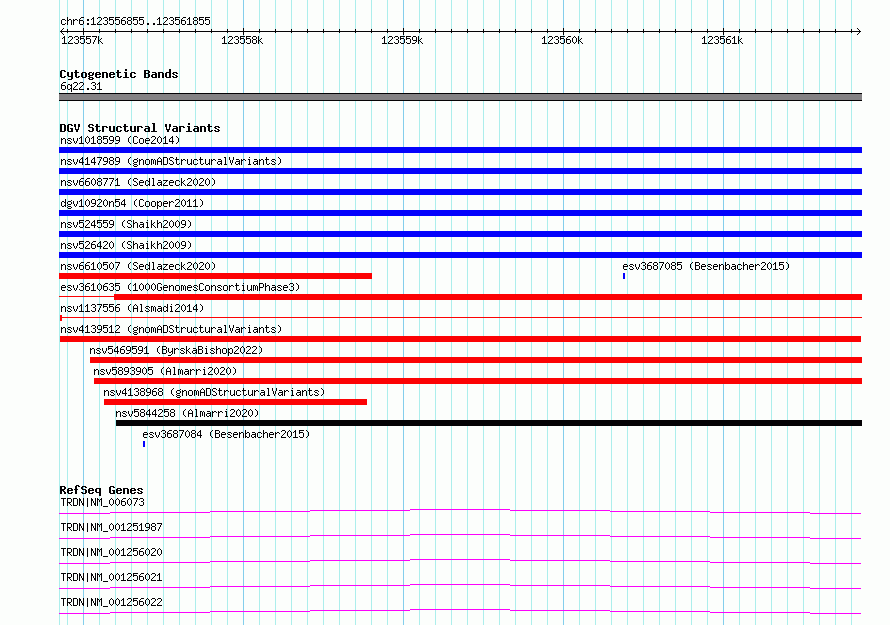Click the 123560k ruler tick label
This screenshot has height=625, width=890.
click(x=562, y=40)
